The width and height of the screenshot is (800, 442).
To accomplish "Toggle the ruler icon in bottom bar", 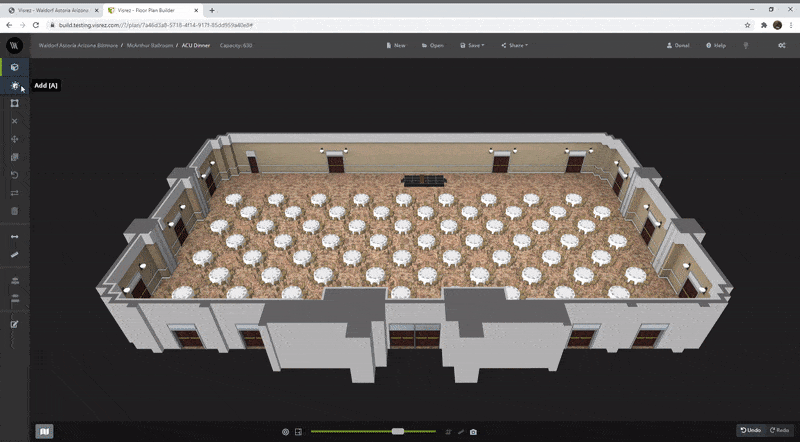I will pyautogui.click(x=461, y=432).
